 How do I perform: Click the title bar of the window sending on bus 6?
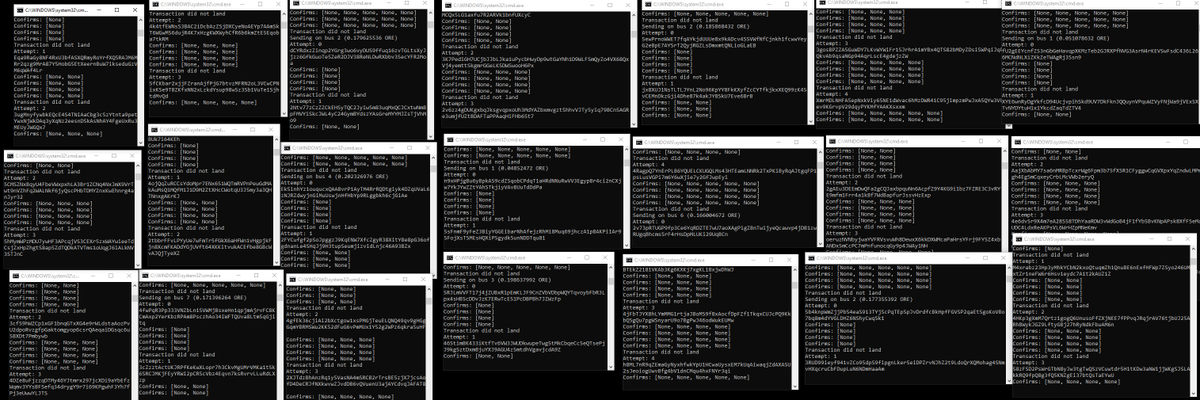click(727, 142)
